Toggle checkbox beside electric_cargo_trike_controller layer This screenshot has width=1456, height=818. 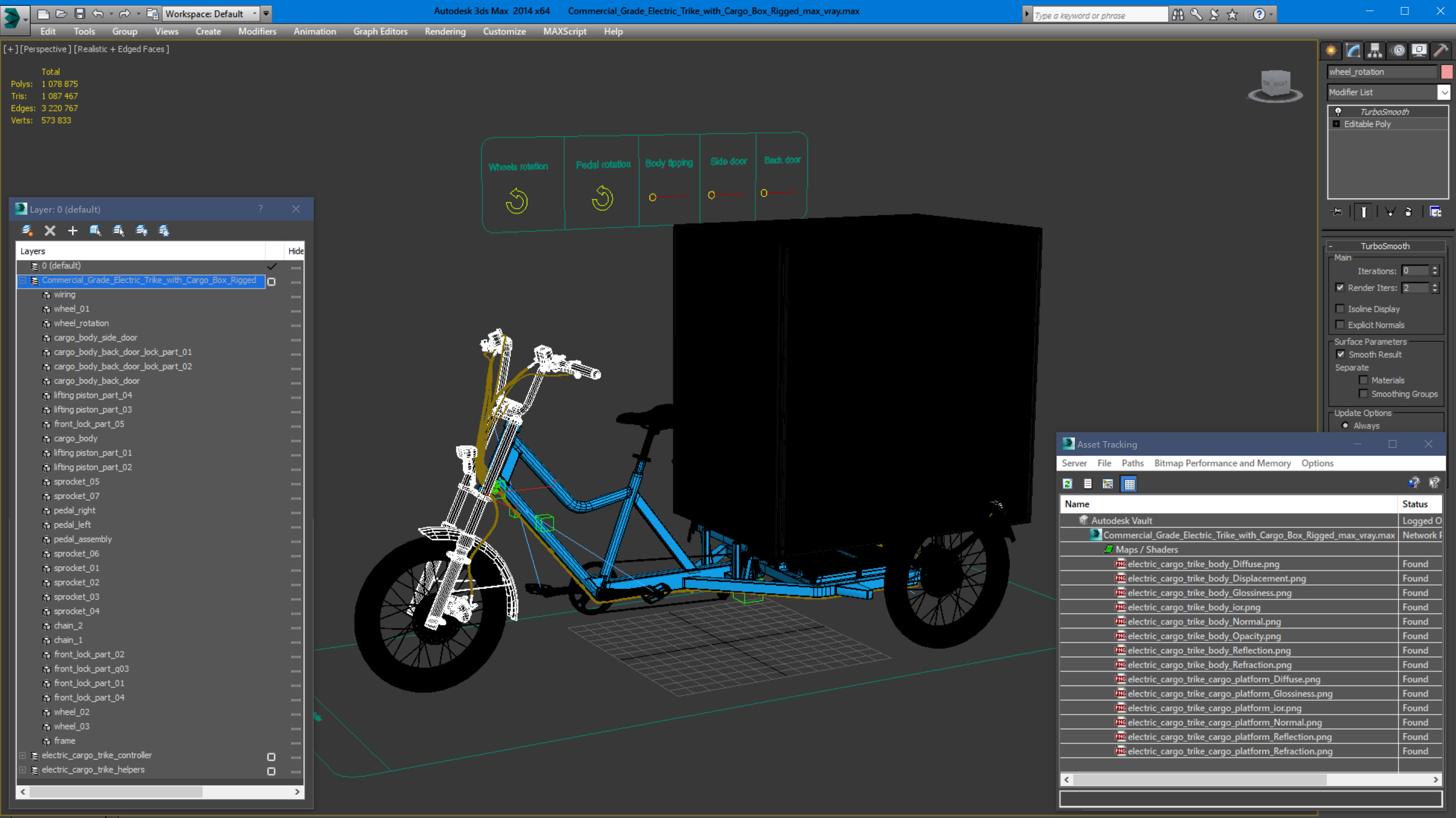point(271,756)
